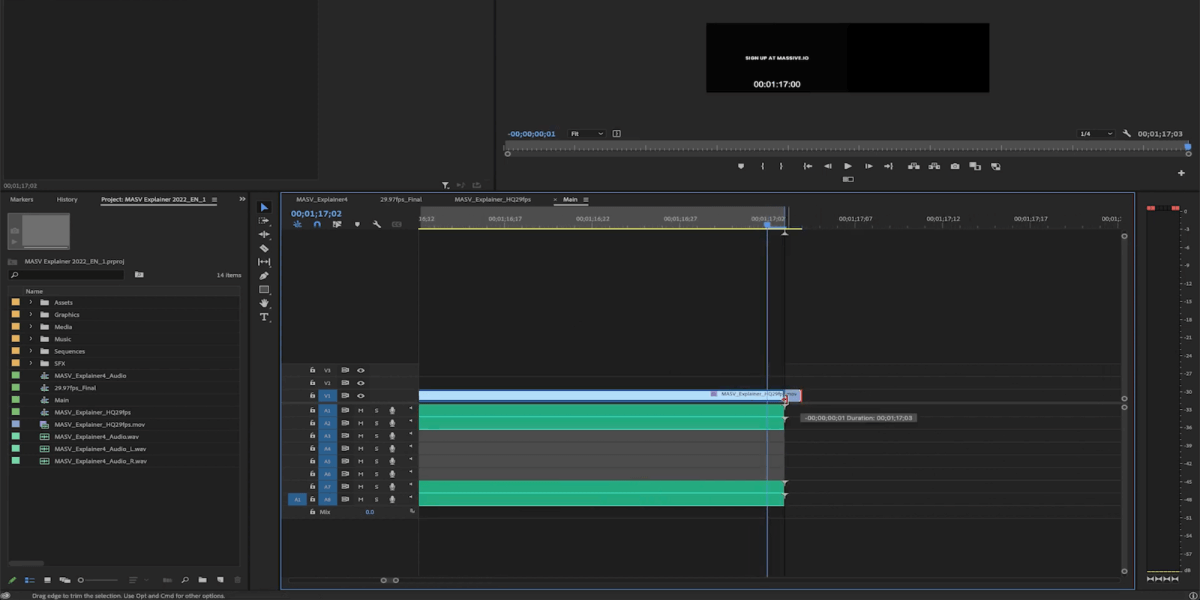This screenshot has width=1200, height=600.
Task: Go to In point in Program Monitor
Action: click(808, 166)
